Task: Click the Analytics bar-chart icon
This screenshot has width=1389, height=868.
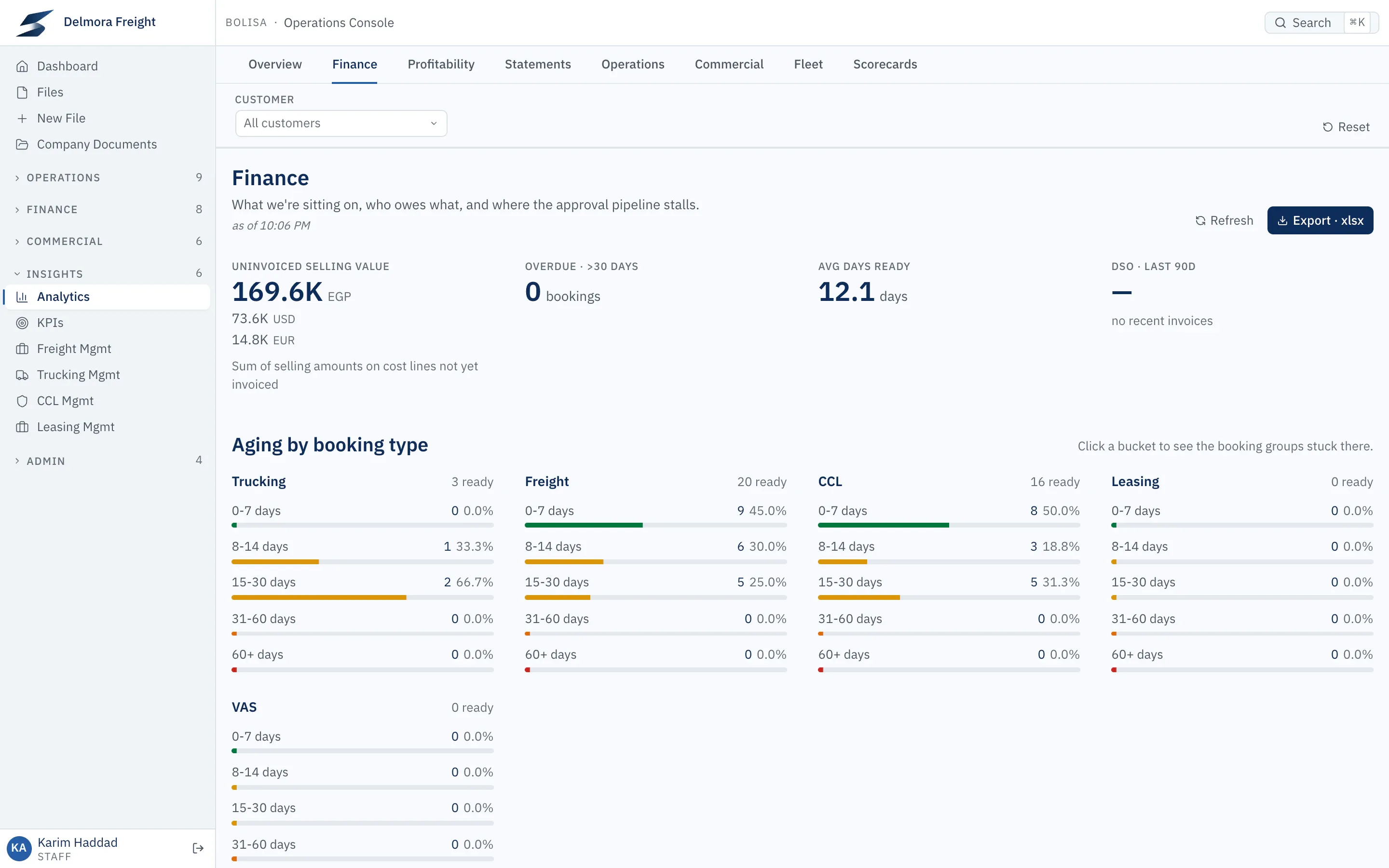Action: (x=22, y=297)
